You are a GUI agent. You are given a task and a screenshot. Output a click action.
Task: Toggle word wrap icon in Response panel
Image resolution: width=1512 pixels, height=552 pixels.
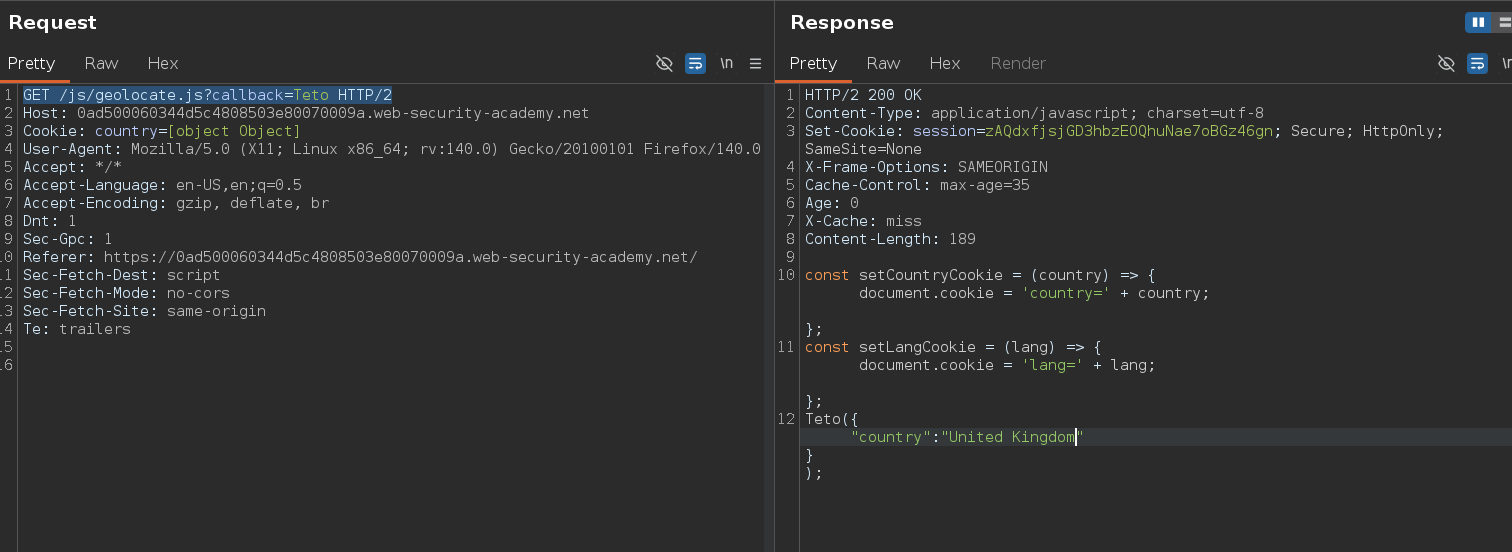1477,63
